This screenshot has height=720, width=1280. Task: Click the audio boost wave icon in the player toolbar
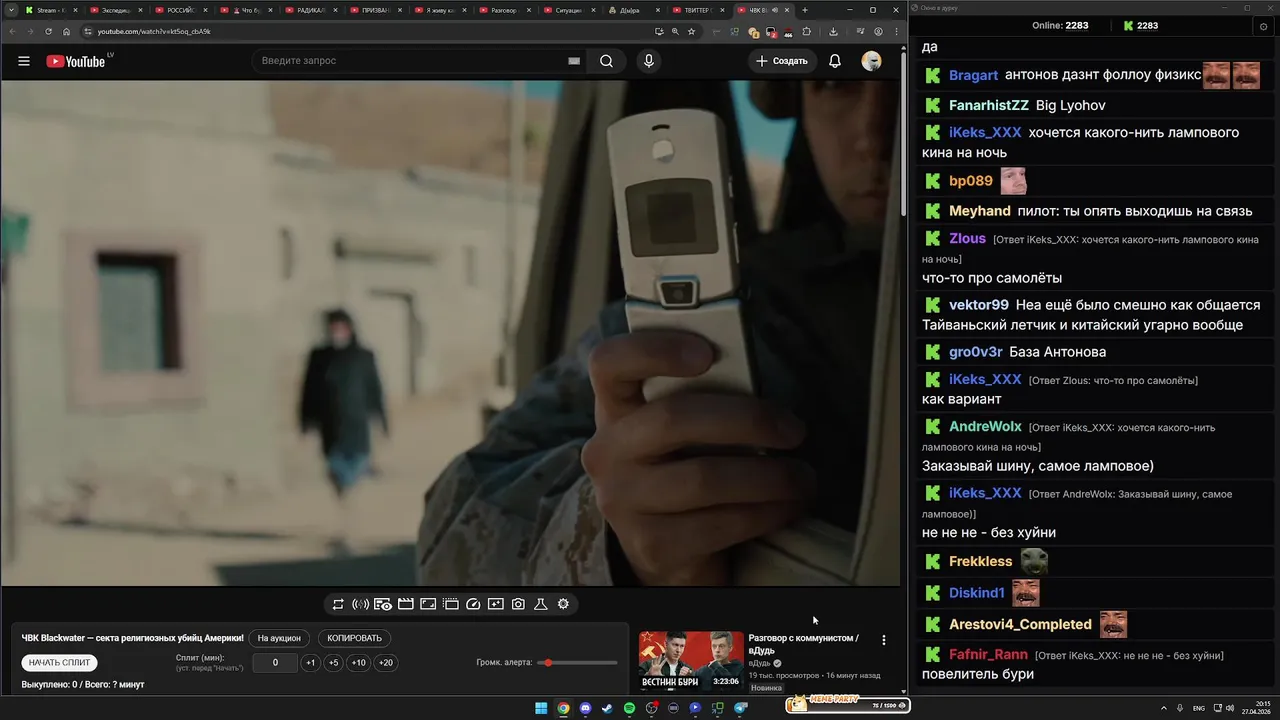[361, 604]
